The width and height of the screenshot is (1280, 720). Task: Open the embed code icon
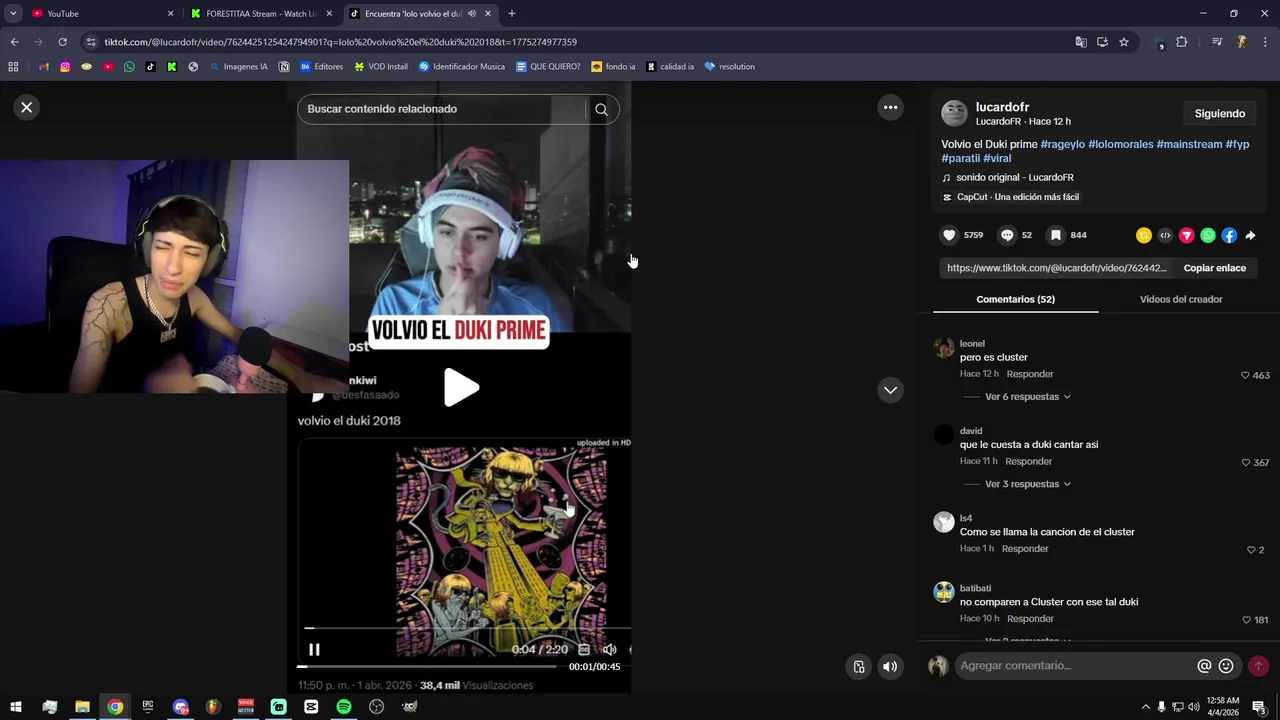1165,236
